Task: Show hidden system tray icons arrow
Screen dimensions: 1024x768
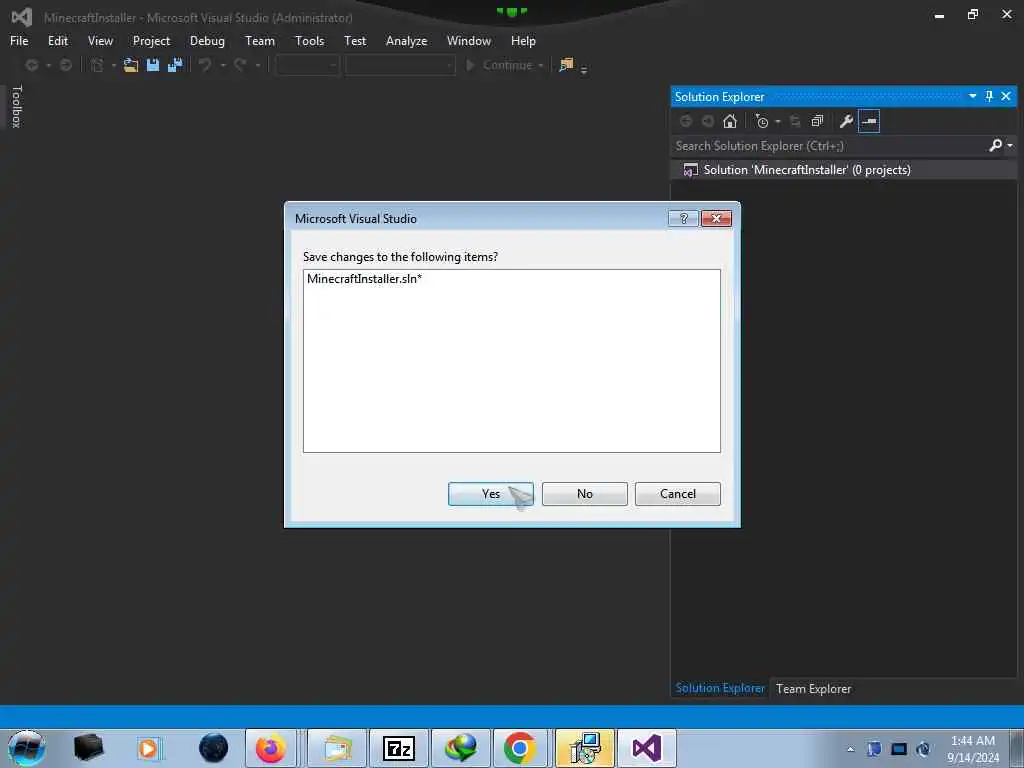Action: [x=850, y=749]
